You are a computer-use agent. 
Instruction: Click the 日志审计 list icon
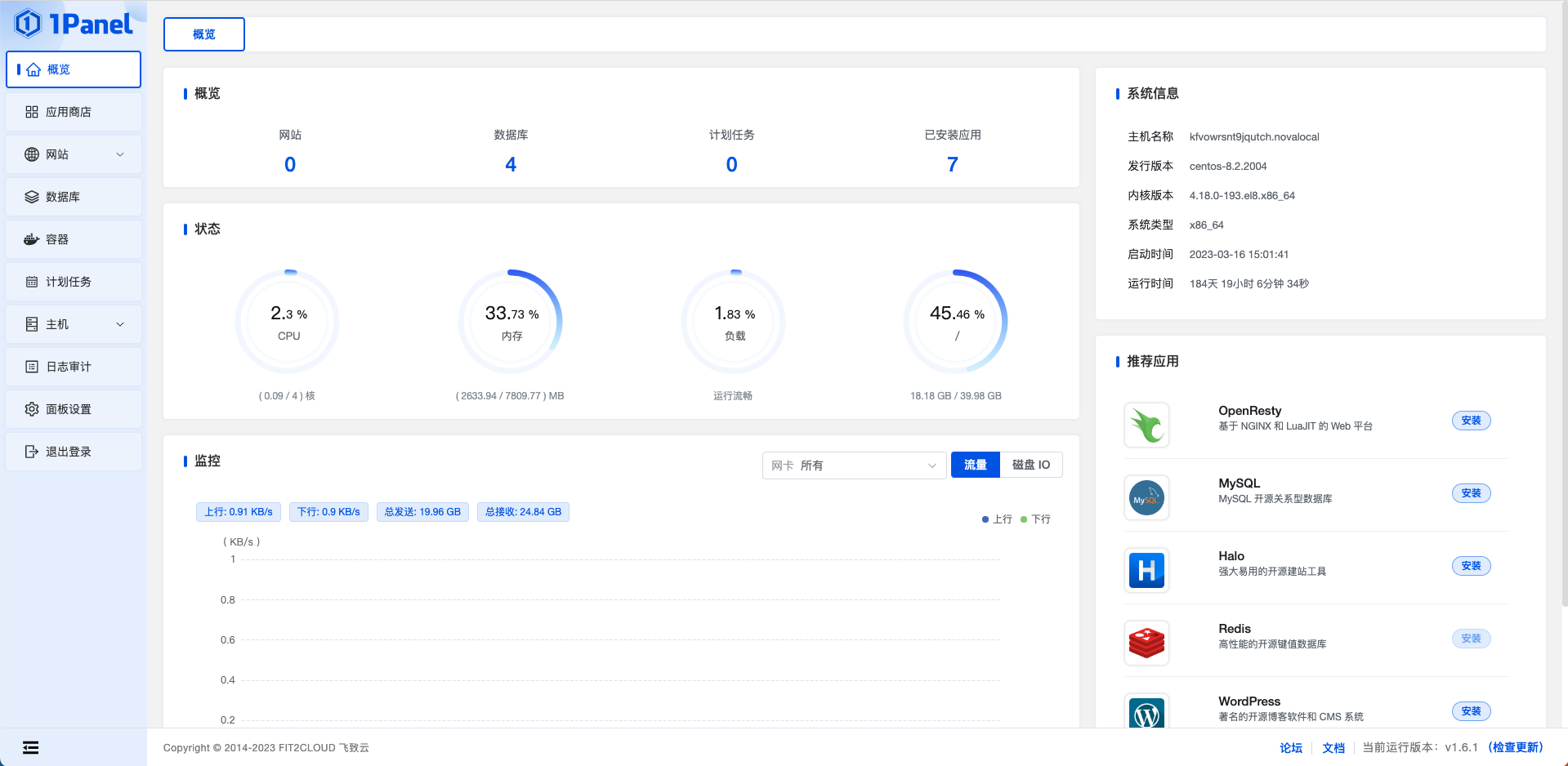click(32, 367)
